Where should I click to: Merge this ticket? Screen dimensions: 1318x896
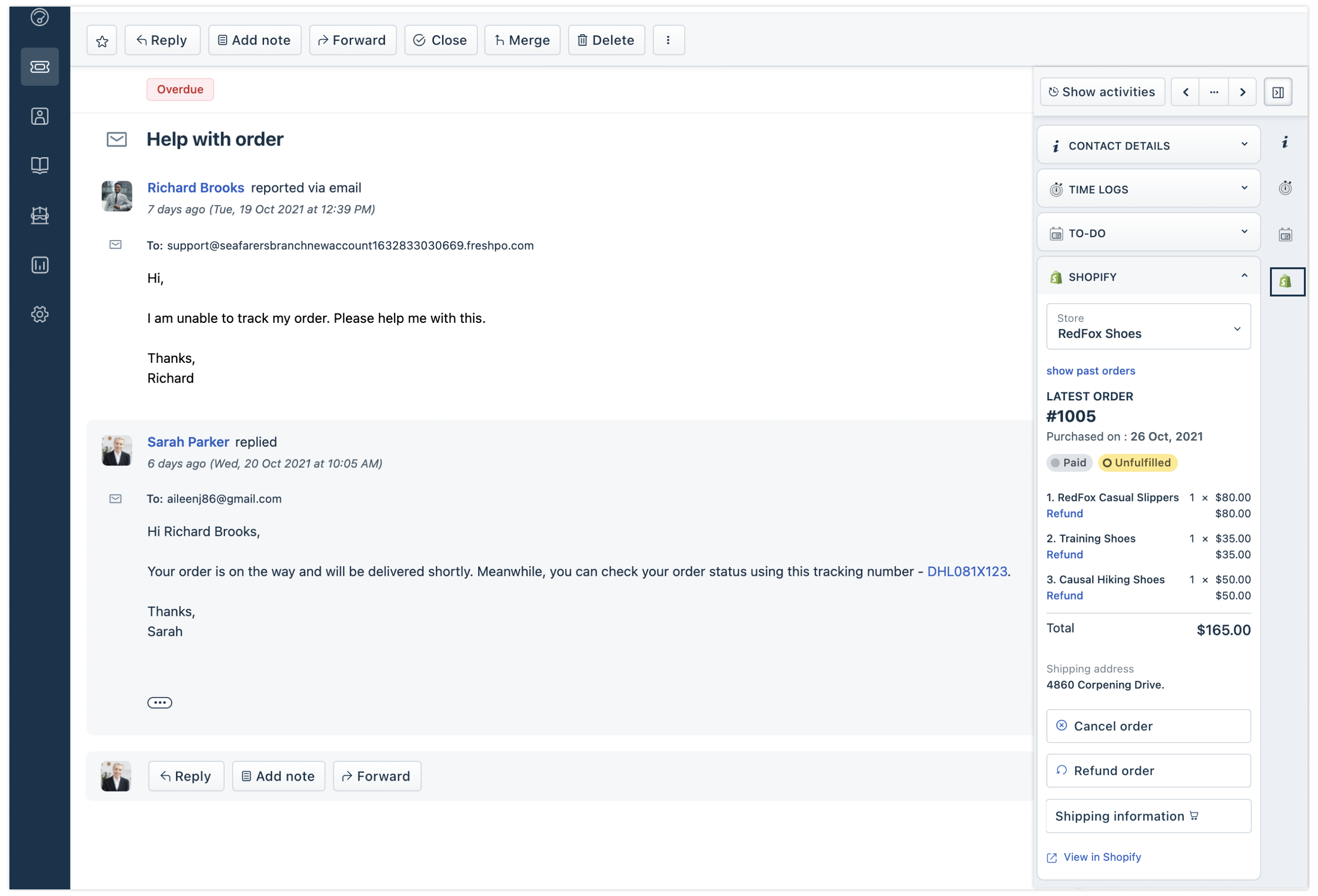pos(522,40)
